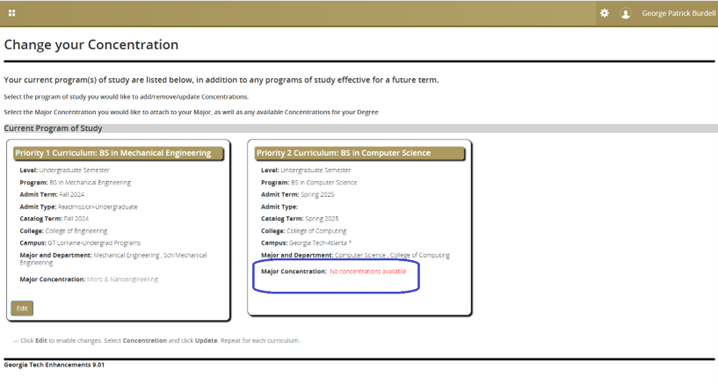Click 'Your current program(s) of study' intro sentence
This screenshot has width=718, height=385.
click(221, 80)
